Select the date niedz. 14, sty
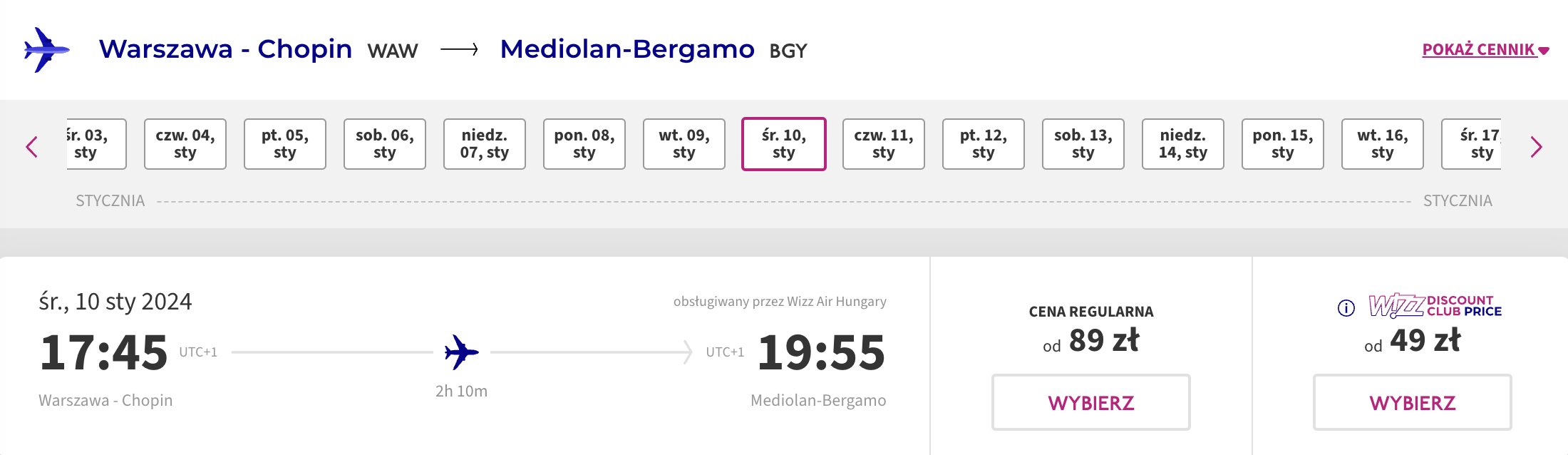Screen dimensions: 1568x455 pos(1183,144)
